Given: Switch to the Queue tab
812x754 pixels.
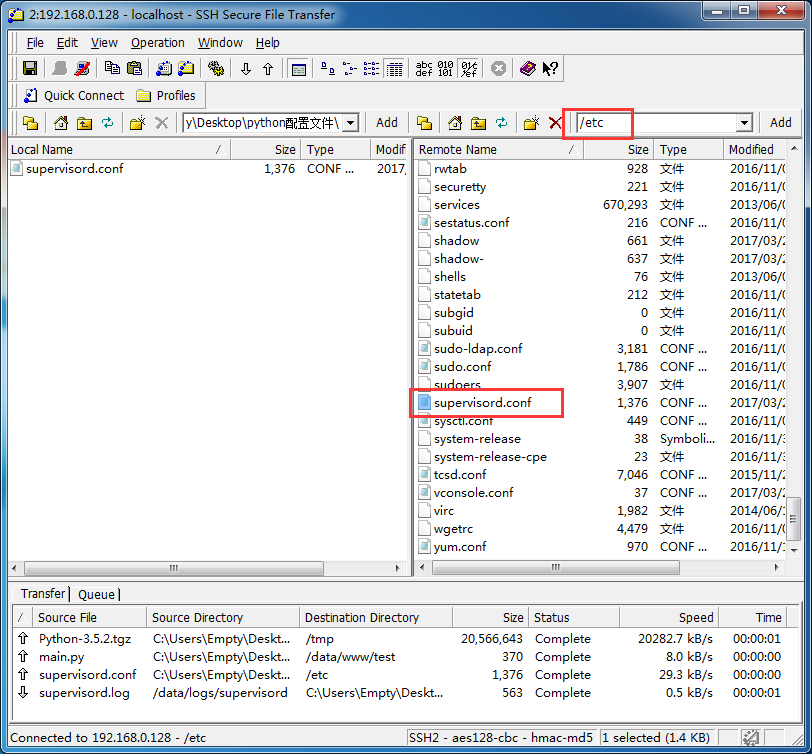Looking at the screenshot, I should (x=96, y=594).
